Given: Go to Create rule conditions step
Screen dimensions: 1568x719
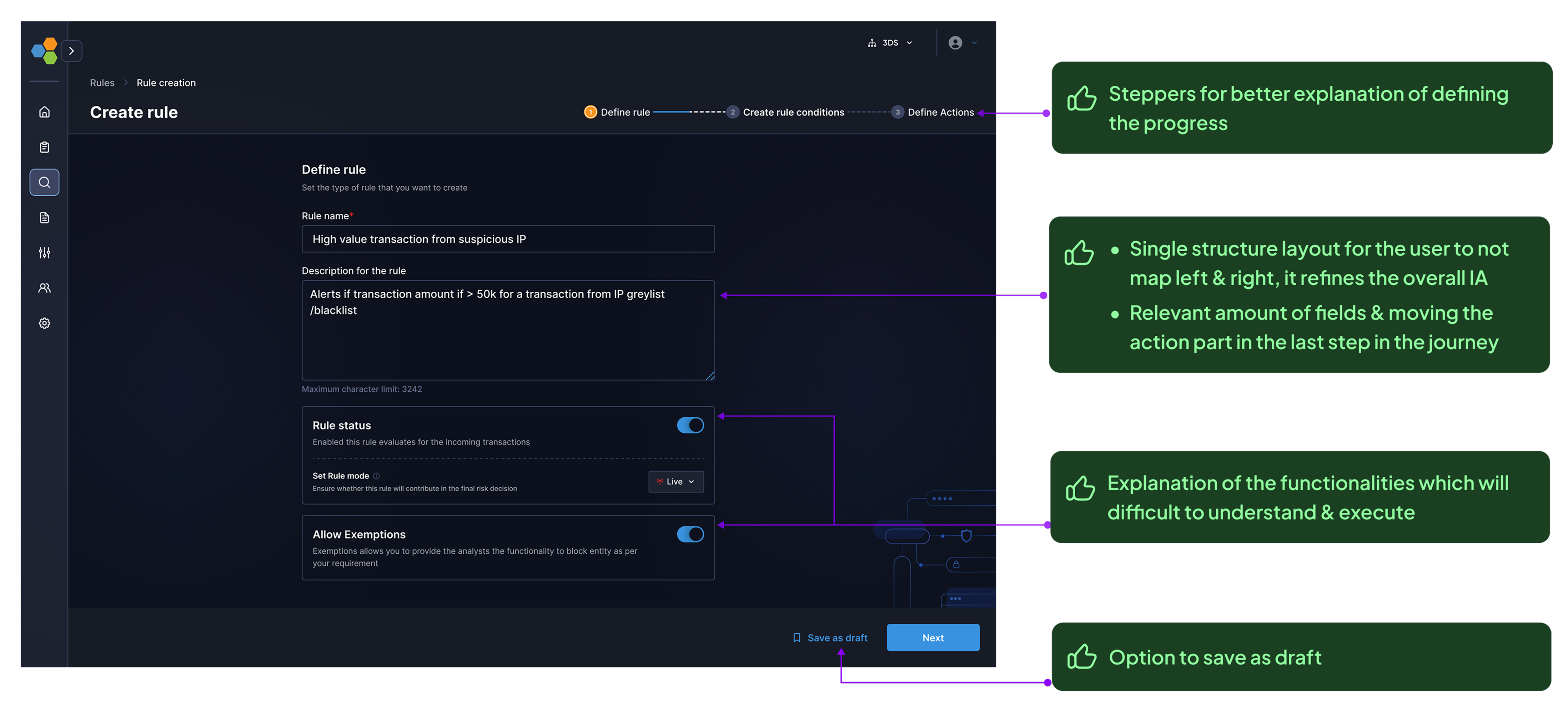Looking at the screenshot, I should (792, 112).
